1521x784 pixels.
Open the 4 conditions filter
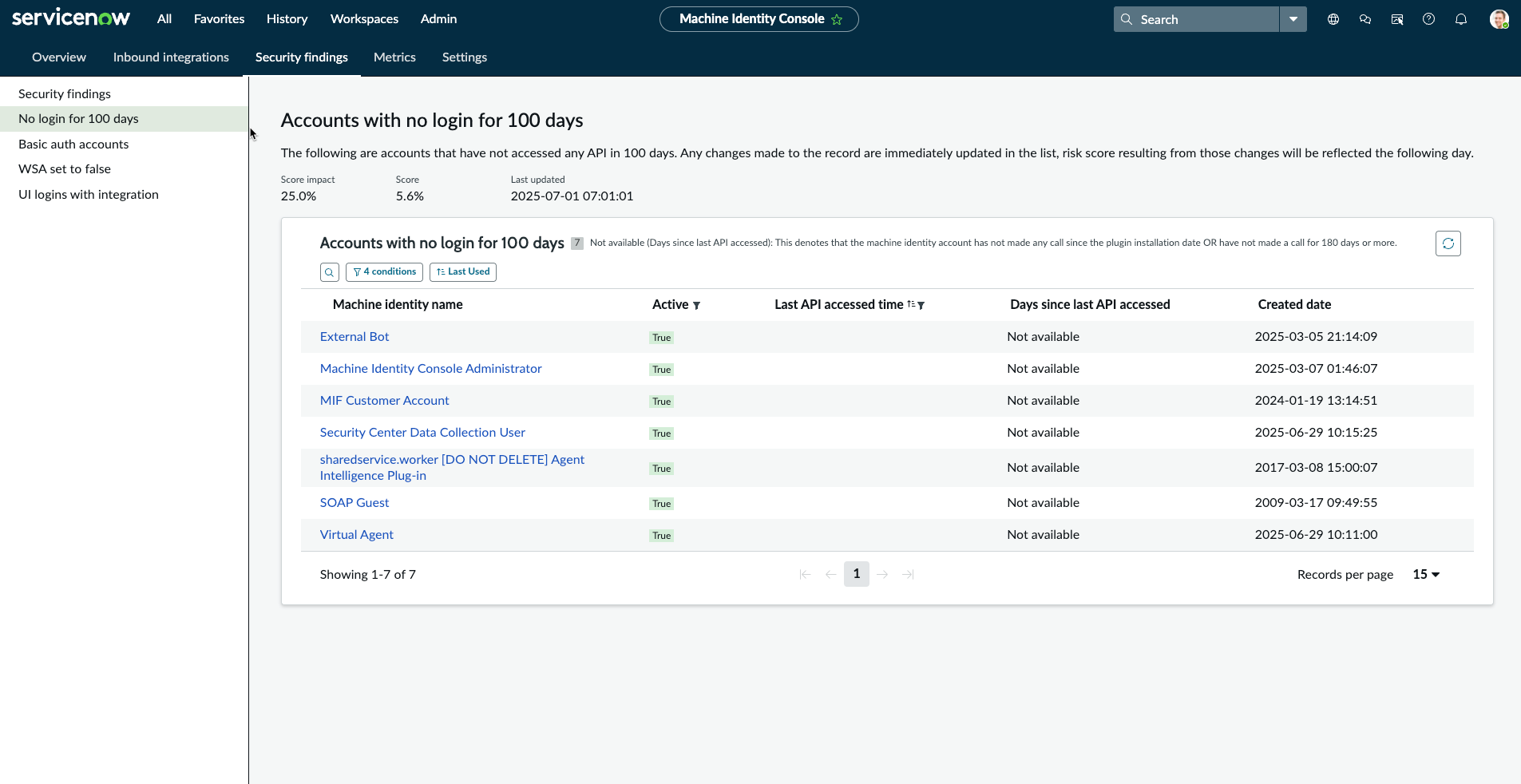tap(384, 272)
